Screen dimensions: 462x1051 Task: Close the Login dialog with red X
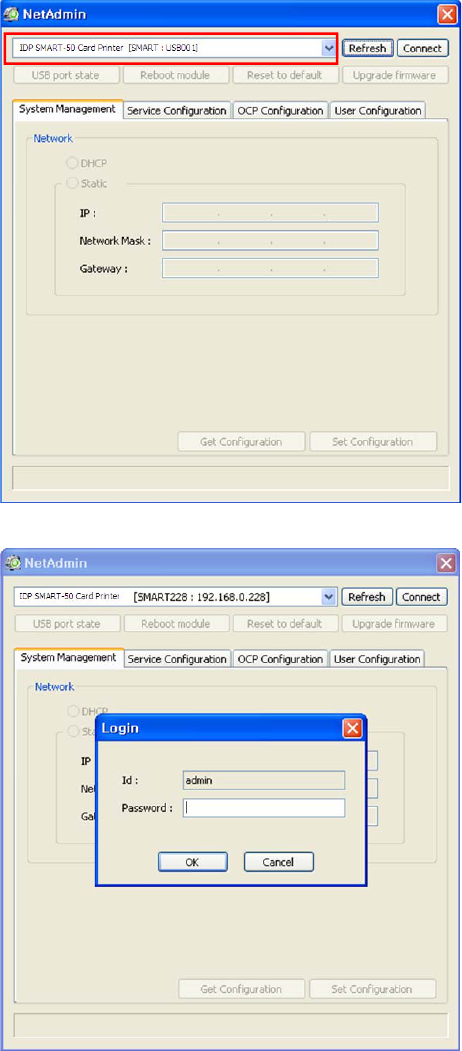point(353,728)
